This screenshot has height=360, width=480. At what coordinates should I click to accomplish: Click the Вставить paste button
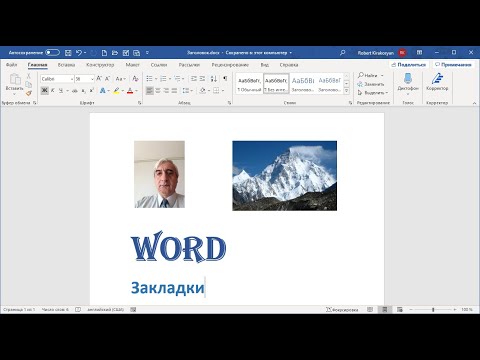pyautogui.click(x=14, y=83)
